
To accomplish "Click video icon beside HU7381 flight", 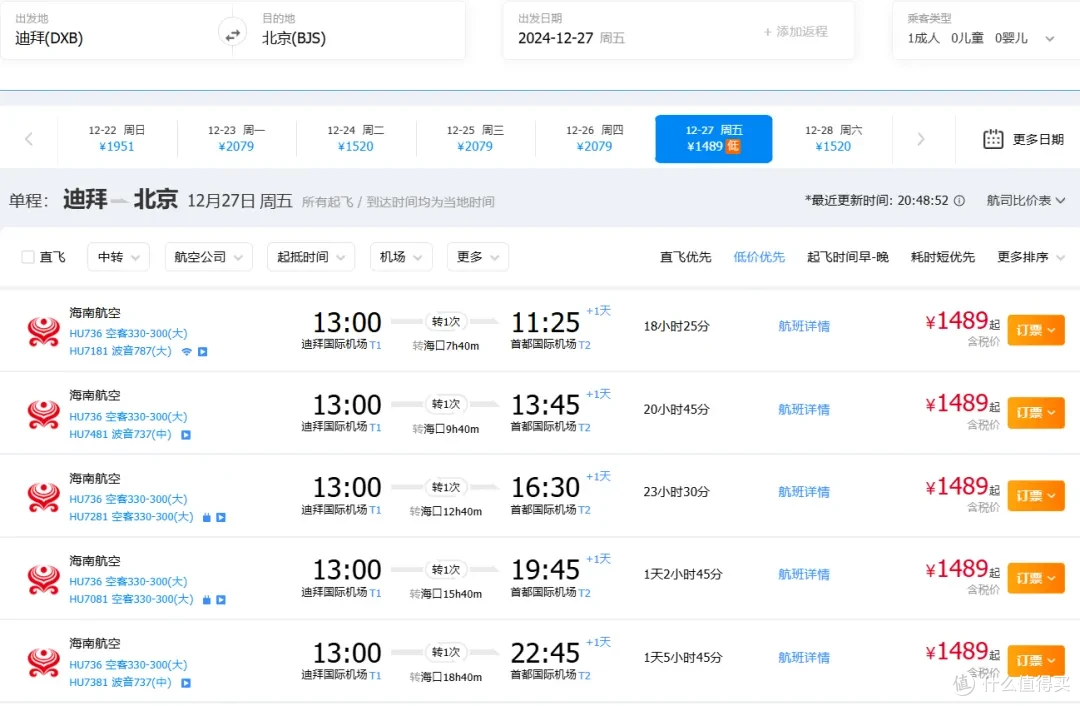I will click(186, 683).
